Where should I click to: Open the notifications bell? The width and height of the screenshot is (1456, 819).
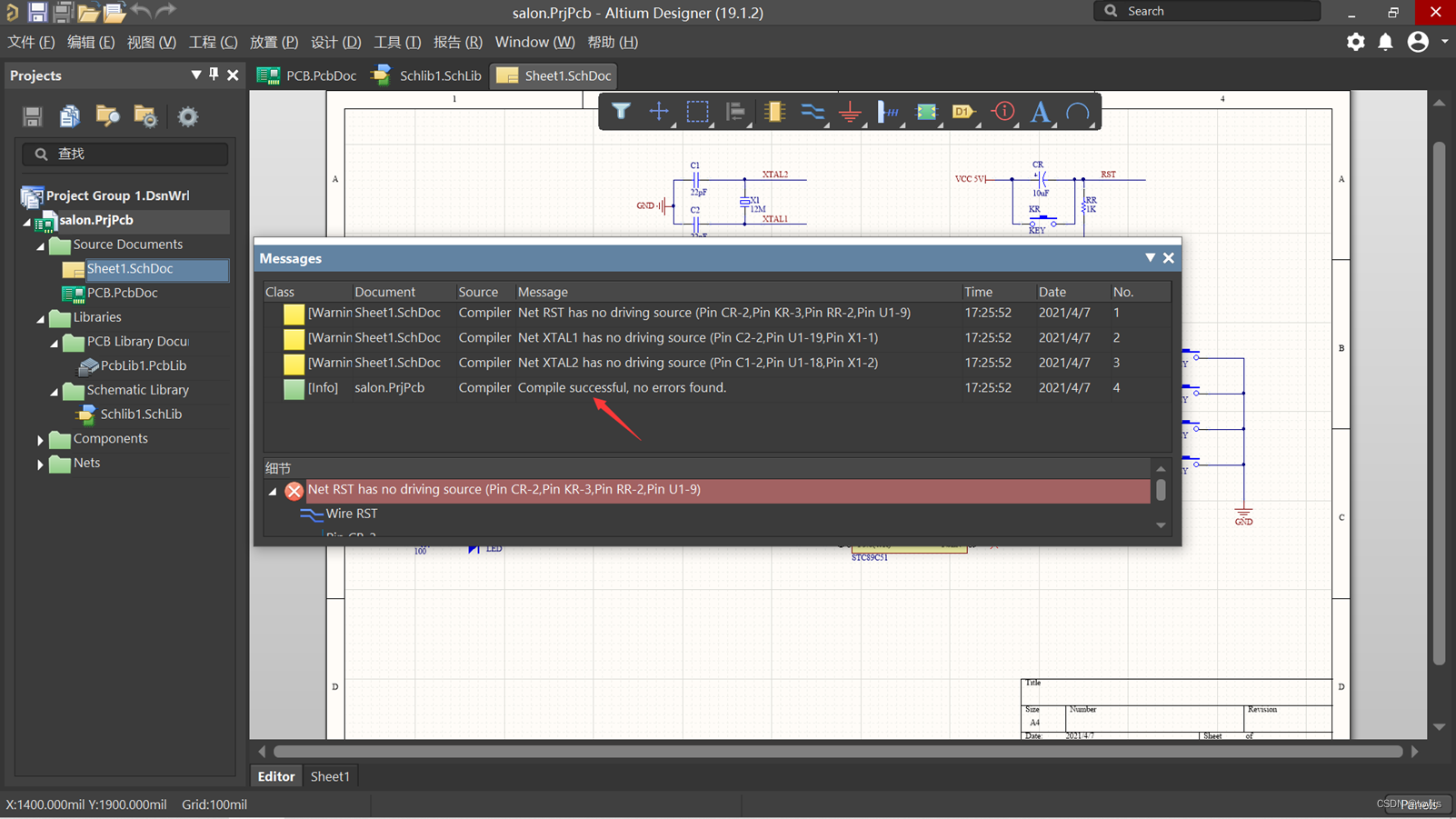click(1385, 42)
